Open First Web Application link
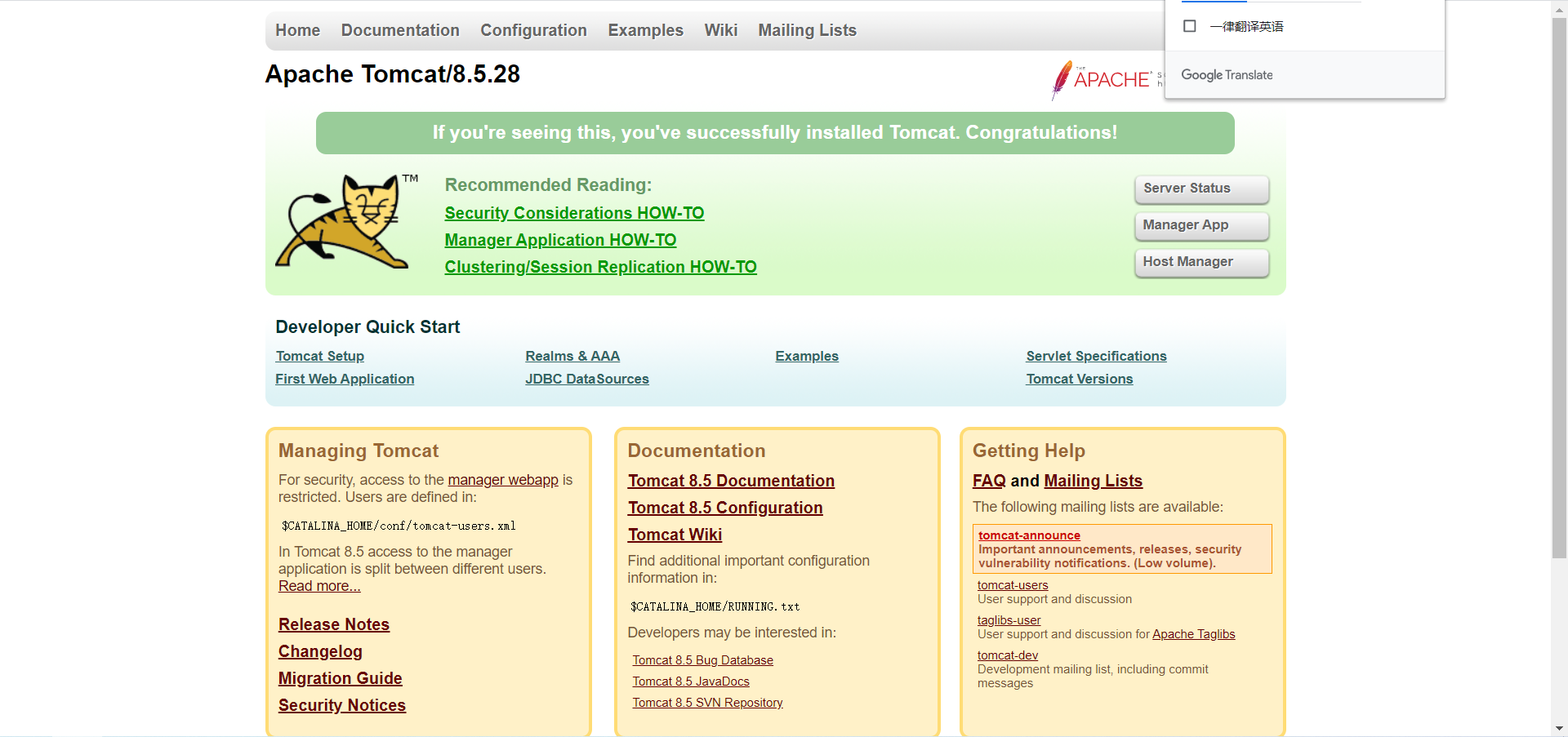 [x=345, y=379]
